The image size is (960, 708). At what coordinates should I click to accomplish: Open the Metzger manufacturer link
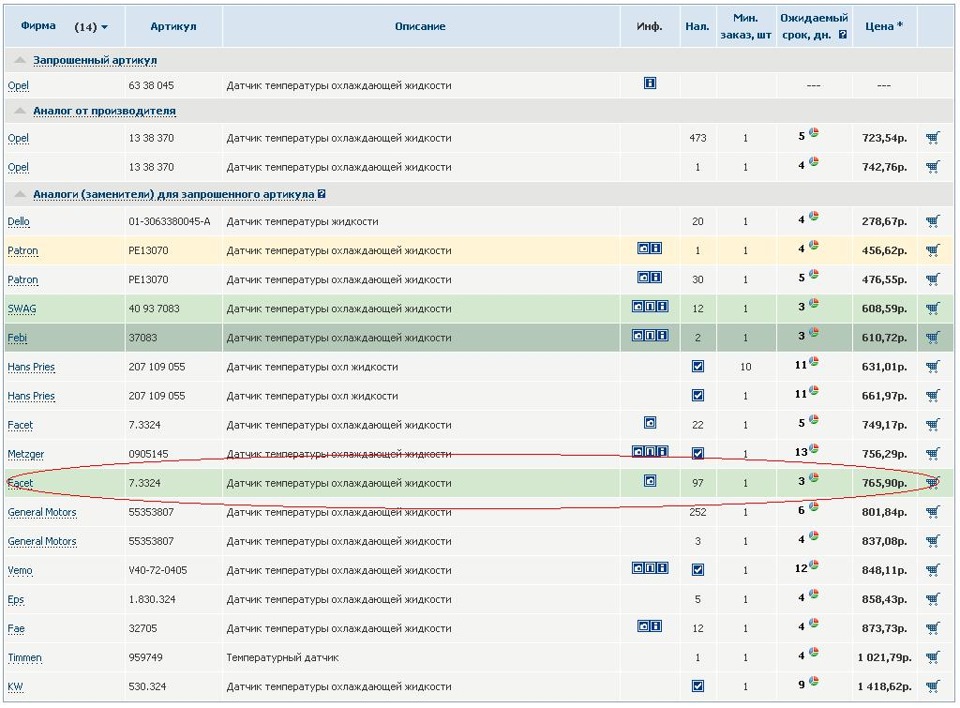(x=26, y=455)
